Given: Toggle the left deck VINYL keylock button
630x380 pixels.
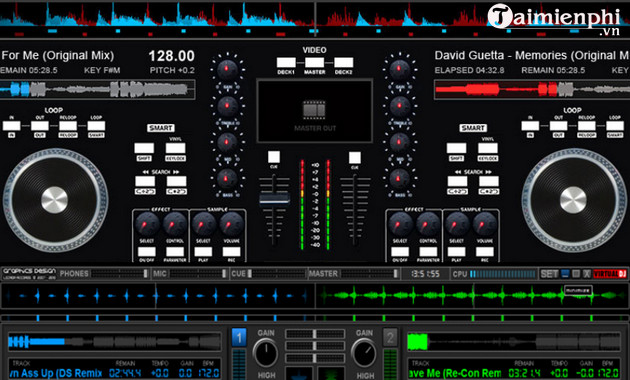Looking at the screenshot, I should [x=176, y=148].
